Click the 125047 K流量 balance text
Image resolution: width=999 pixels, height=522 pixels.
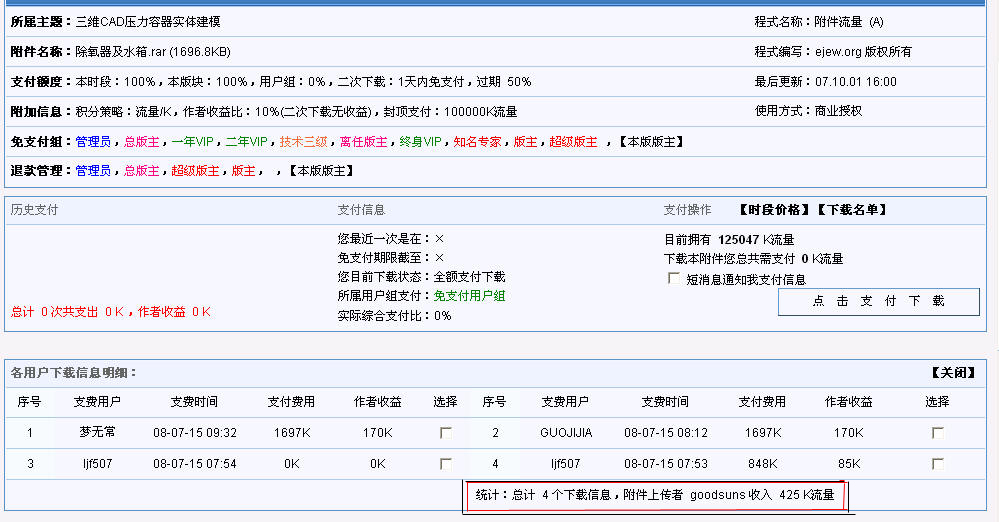click(756, 240)
